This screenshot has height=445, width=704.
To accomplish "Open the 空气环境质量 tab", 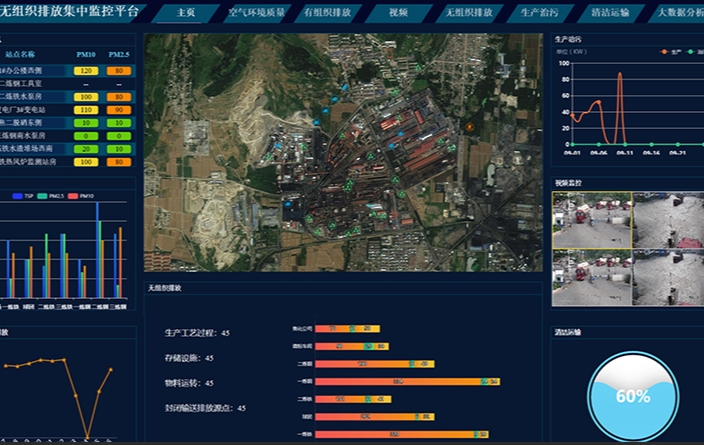I will (257, 13).
